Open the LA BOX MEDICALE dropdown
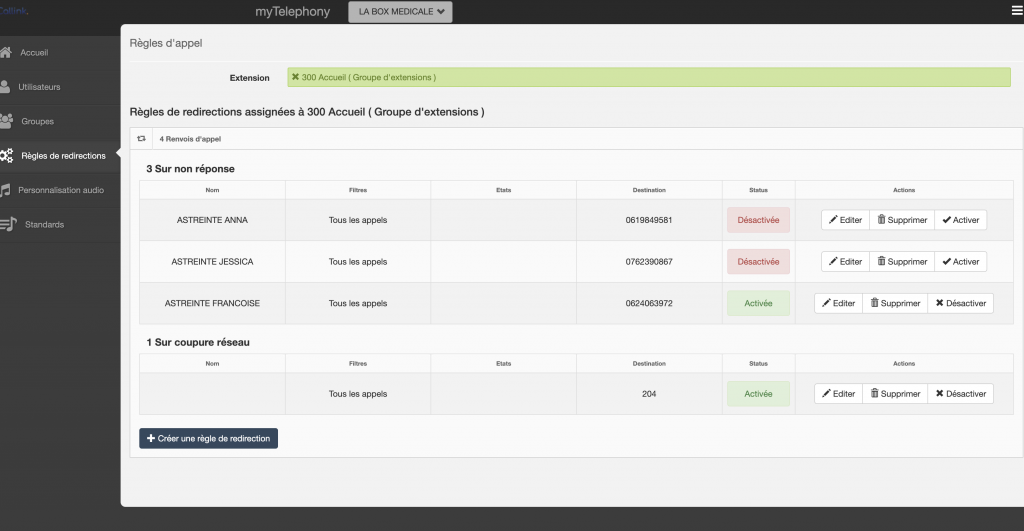The height and width of the screenshot is (531, 1024). 400,12
